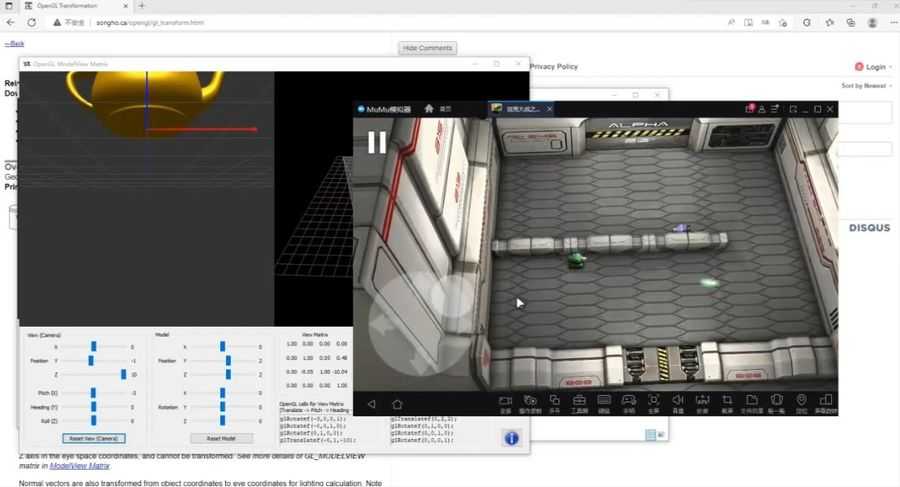The width and height of the screenshot is (900, 487).
Task: Open a new browser tab
Action: 141,6
